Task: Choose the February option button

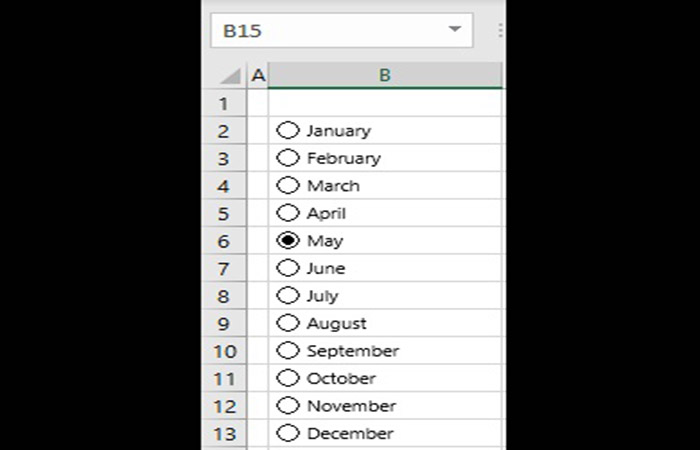Action: pyautogui.click(x=288, y=158)
